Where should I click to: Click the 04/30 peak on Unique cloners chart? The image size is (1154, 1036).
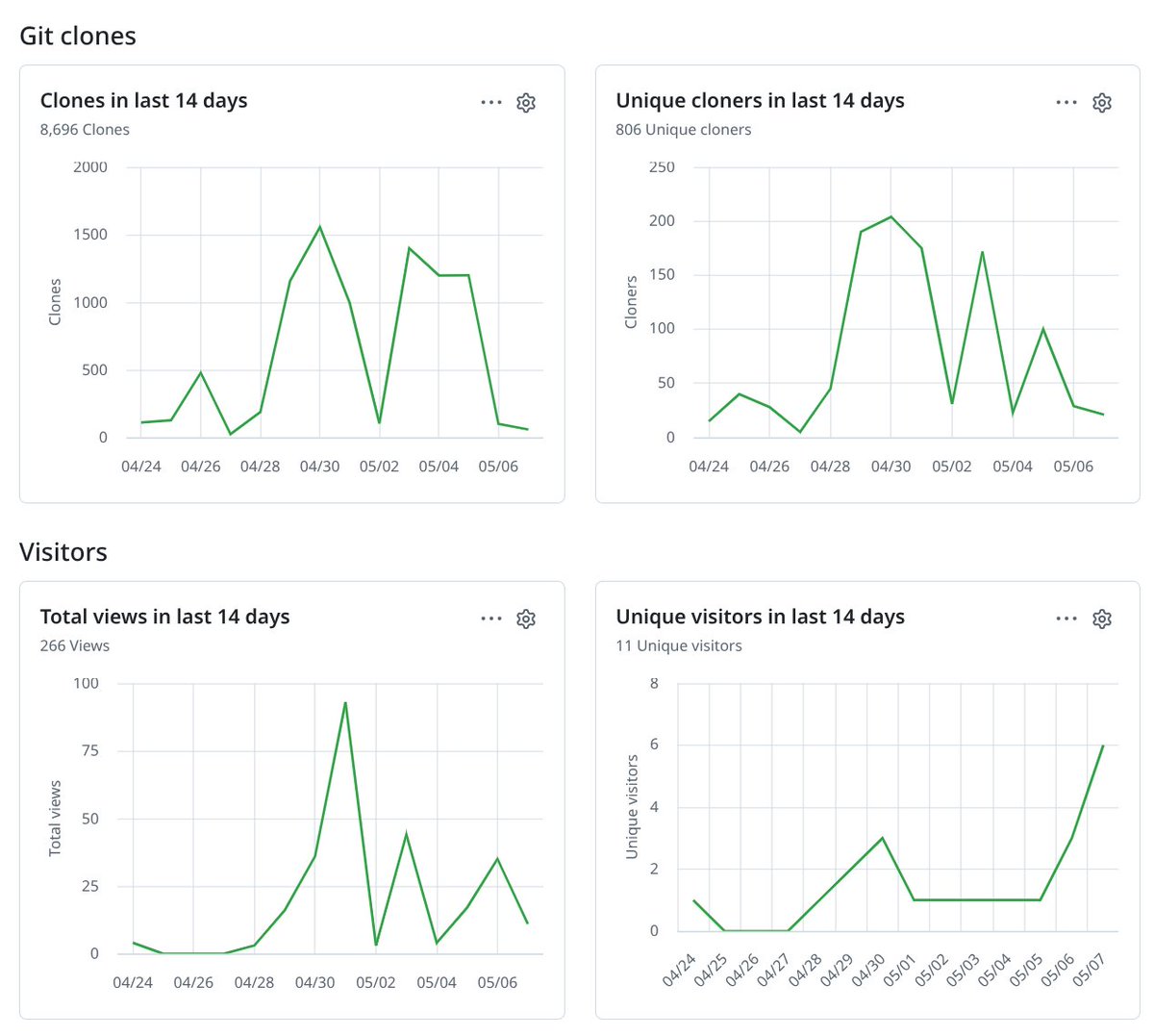point(891,216)
